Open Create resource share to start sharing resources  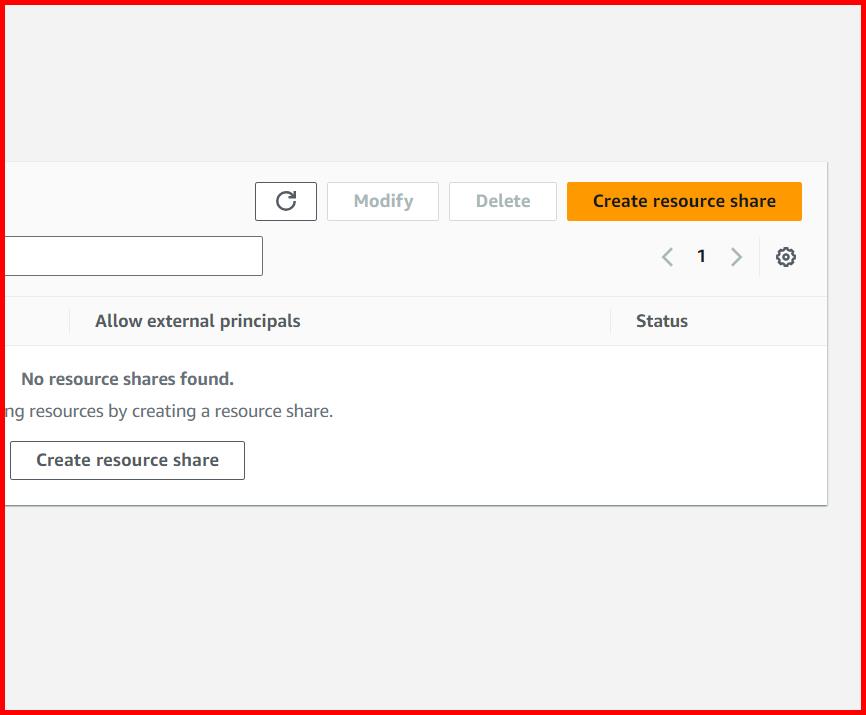[x=684, y=201]
